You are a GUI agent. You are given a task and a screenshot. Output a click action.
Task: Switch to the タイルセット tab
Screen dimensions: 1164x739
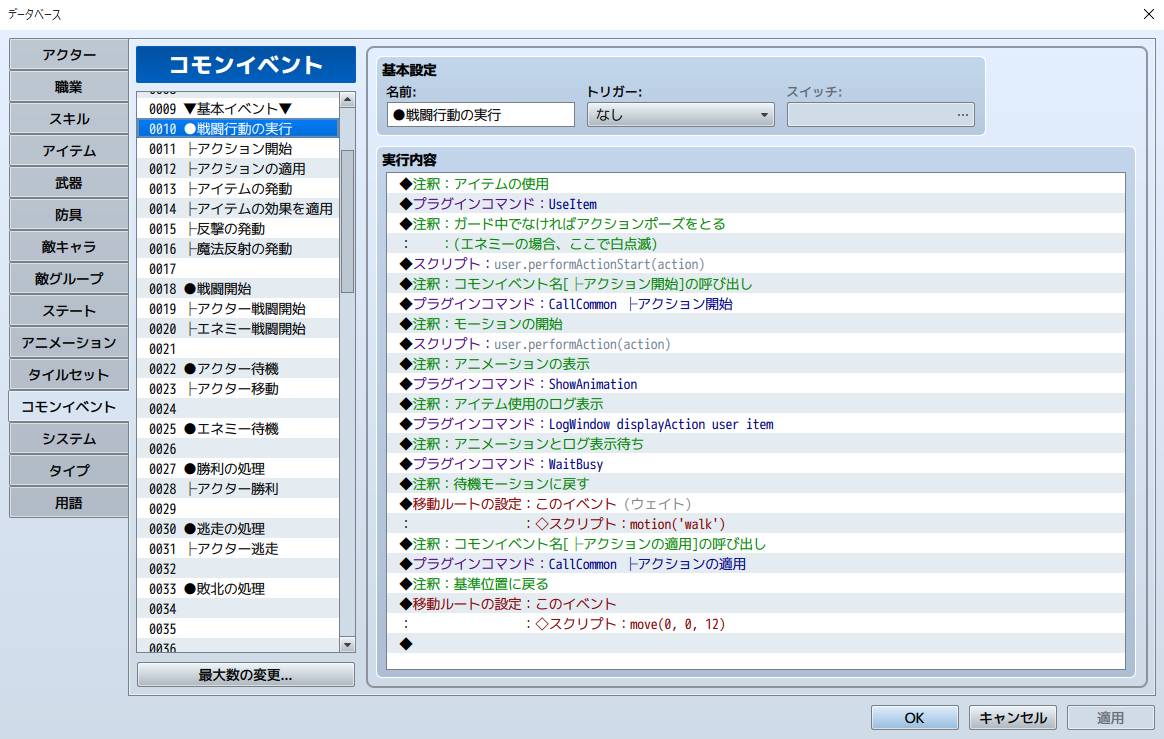pos(69,374)
